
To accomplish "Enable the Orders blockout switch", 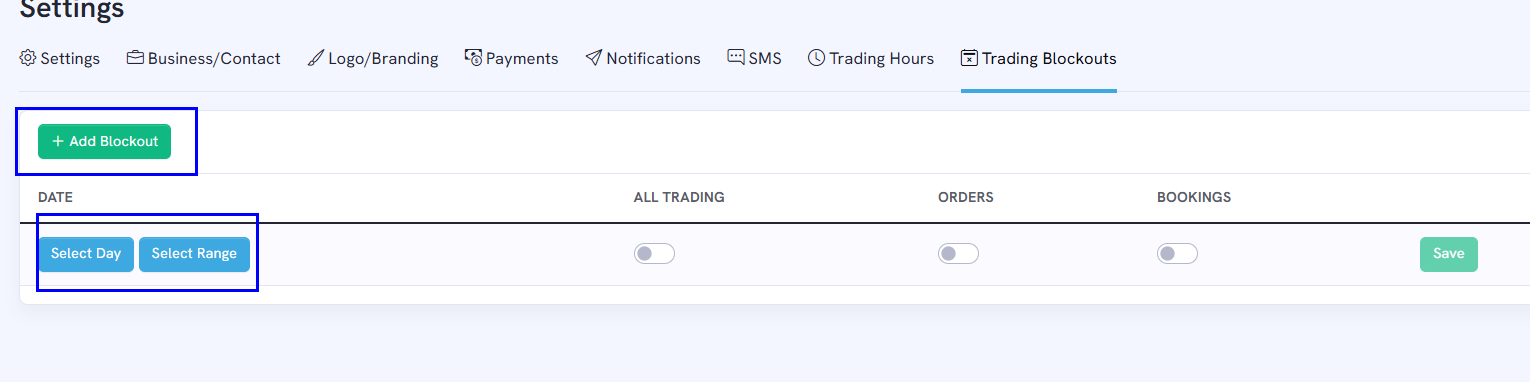I will click(x=958, y=254).
